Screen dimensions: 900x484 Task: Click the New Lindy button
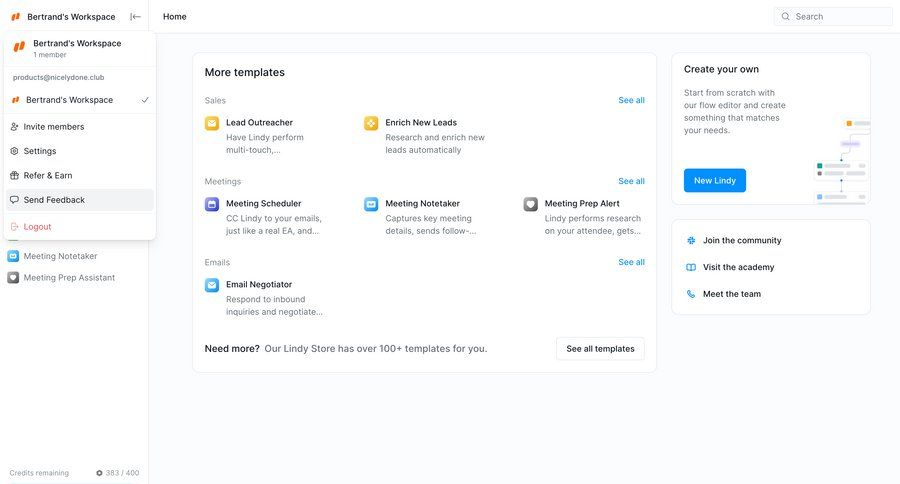coord(715,180)
